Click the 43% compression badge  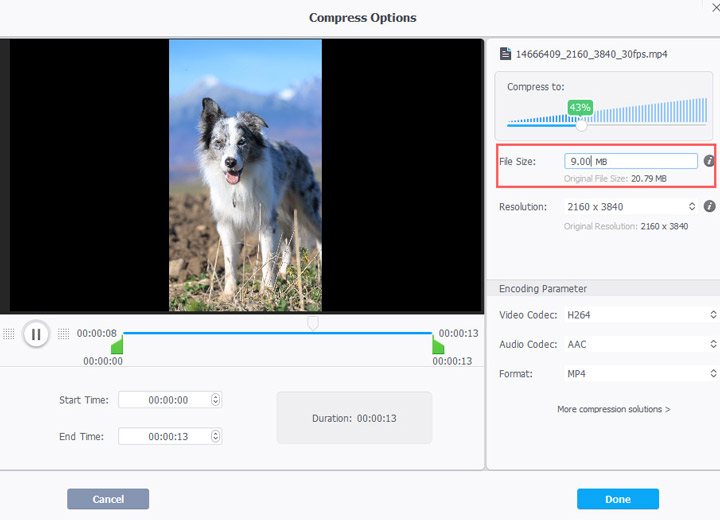tap(580, 107)
